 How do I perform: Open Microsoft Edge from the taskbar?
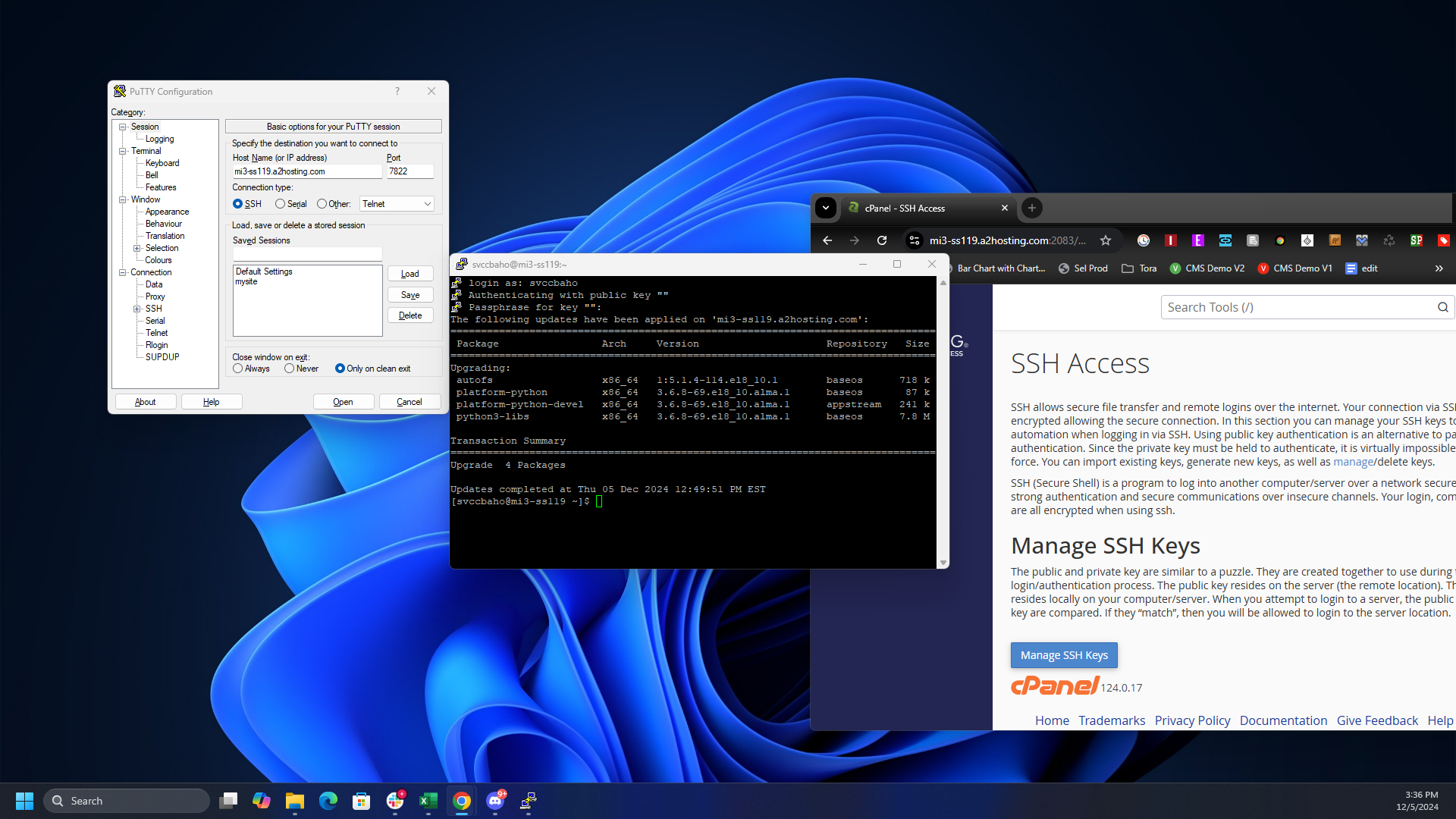[x=328, y=801]
